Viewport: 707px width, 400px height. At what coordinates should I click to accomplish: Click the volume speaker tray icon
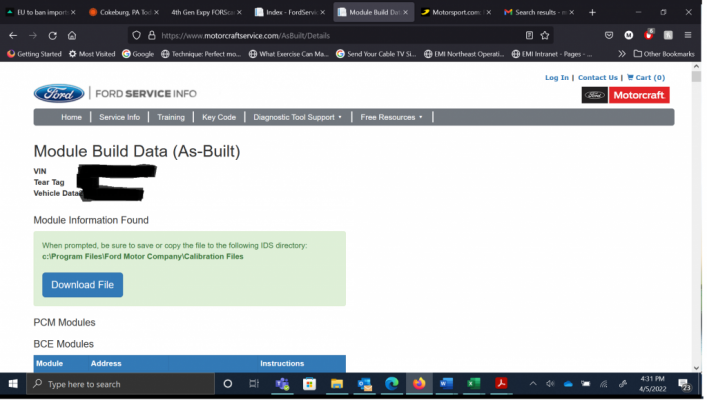[x=550, y=384]
